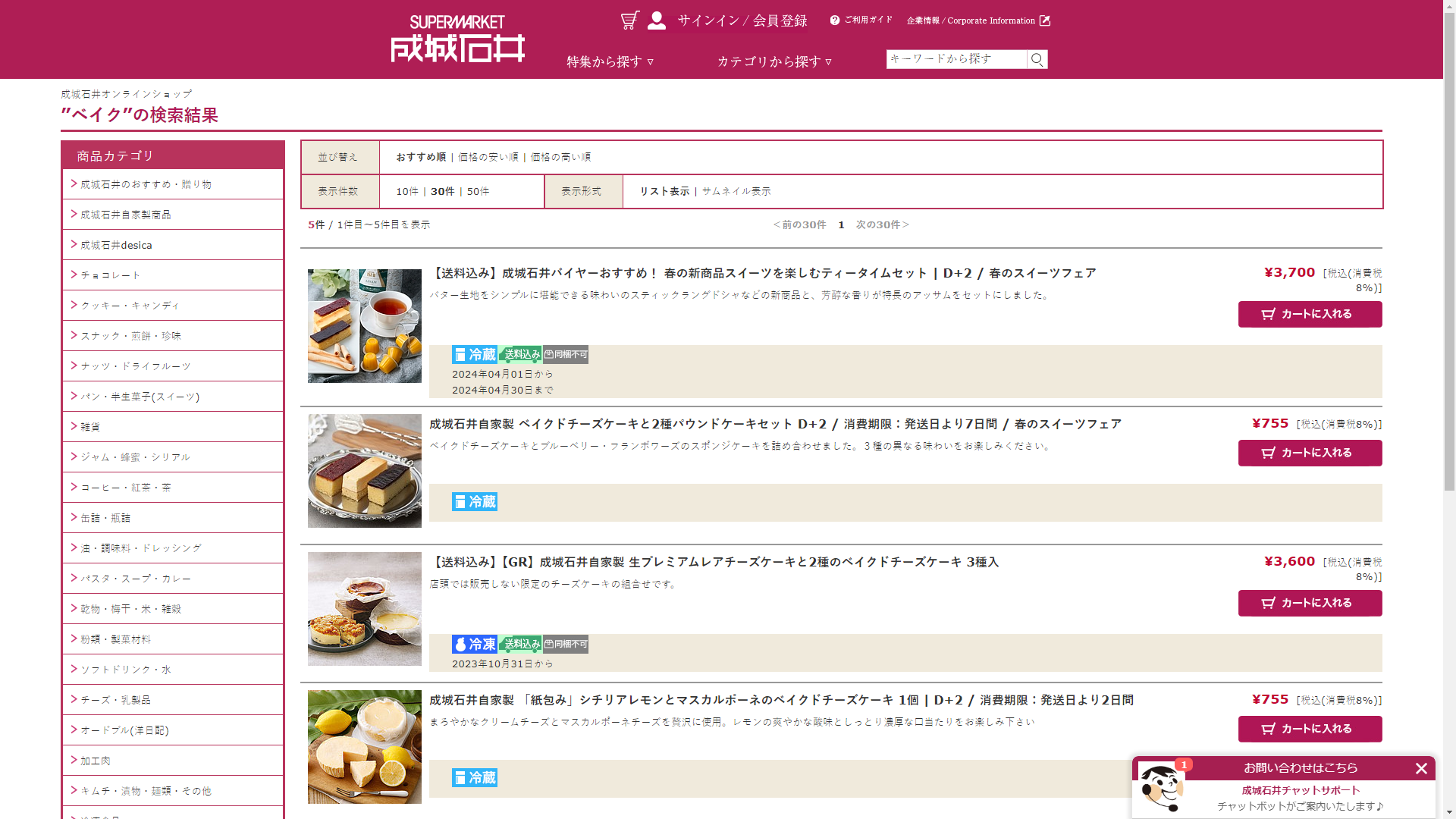The width and height of the screenshot is (1456, 819).
Task: Click the magnifier search button
Action: click(1037, 59)
